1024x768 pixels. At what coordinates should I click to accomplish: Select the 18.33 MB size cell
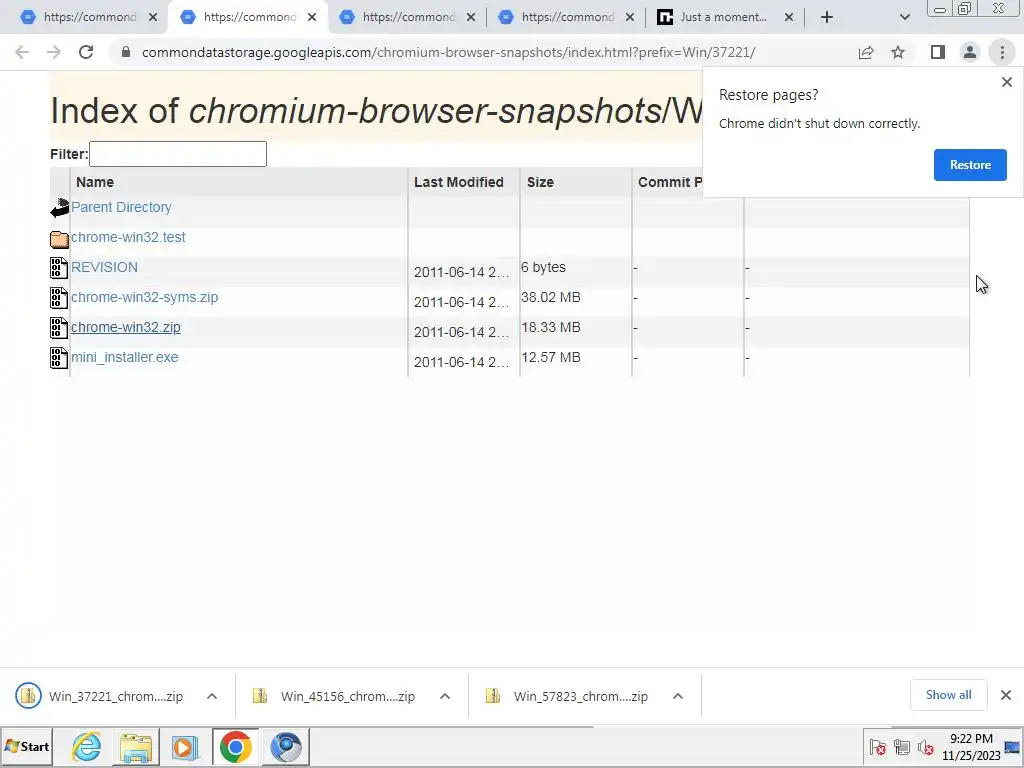tap(551, 327)
